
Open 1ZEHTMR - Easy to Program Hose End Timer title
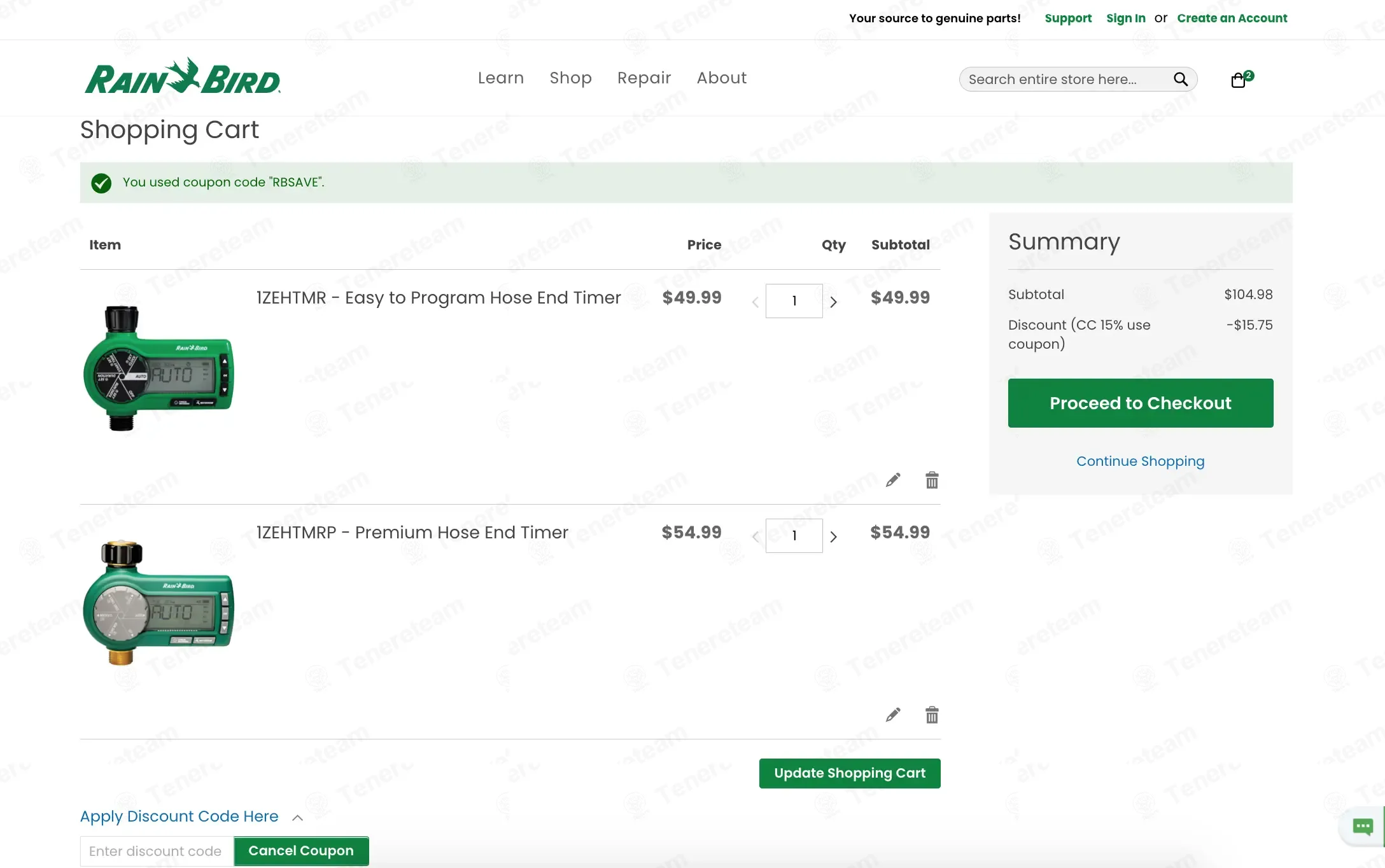click(x=439, y=298)
